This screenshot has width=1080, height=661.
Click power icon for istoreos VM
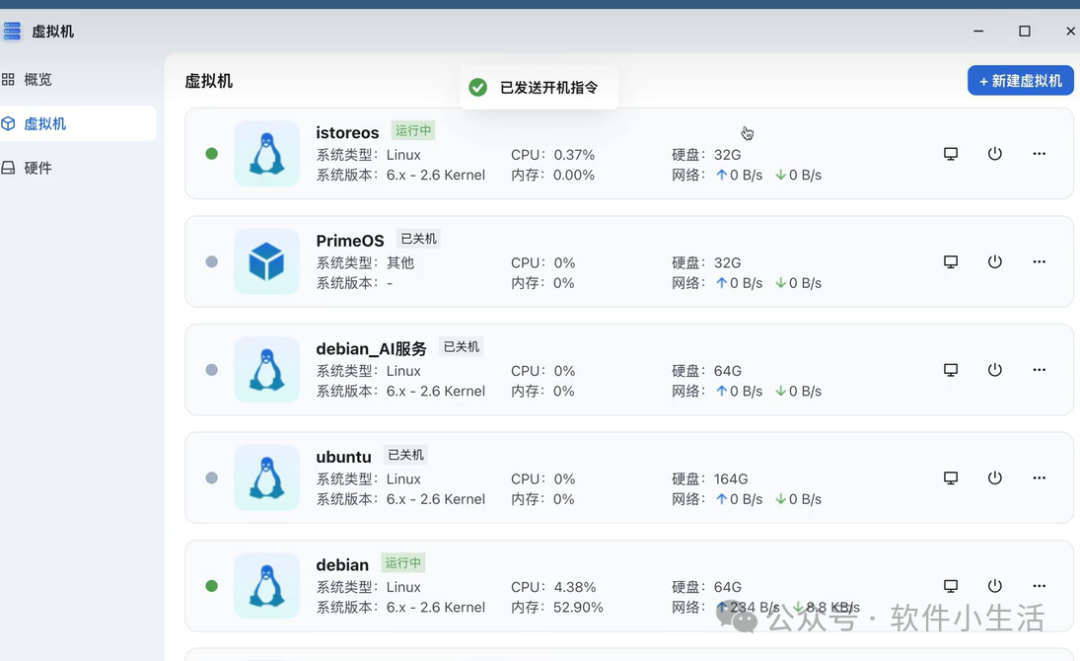(995, 154)
